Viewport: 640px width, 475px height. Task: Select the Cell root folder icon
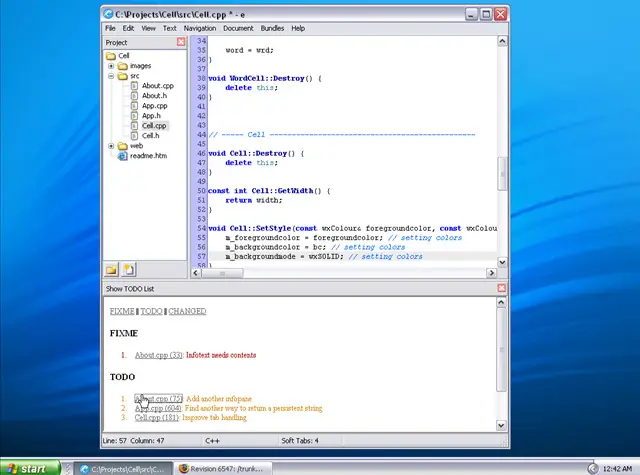coord(111,56)
